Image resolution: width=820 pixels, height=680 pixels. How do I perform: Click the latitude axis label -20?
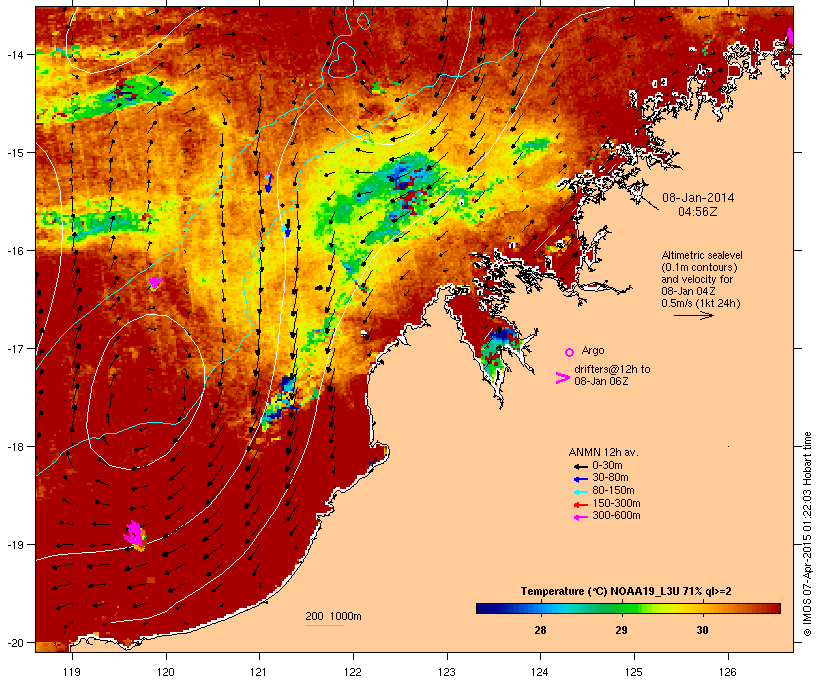[14, 643]
